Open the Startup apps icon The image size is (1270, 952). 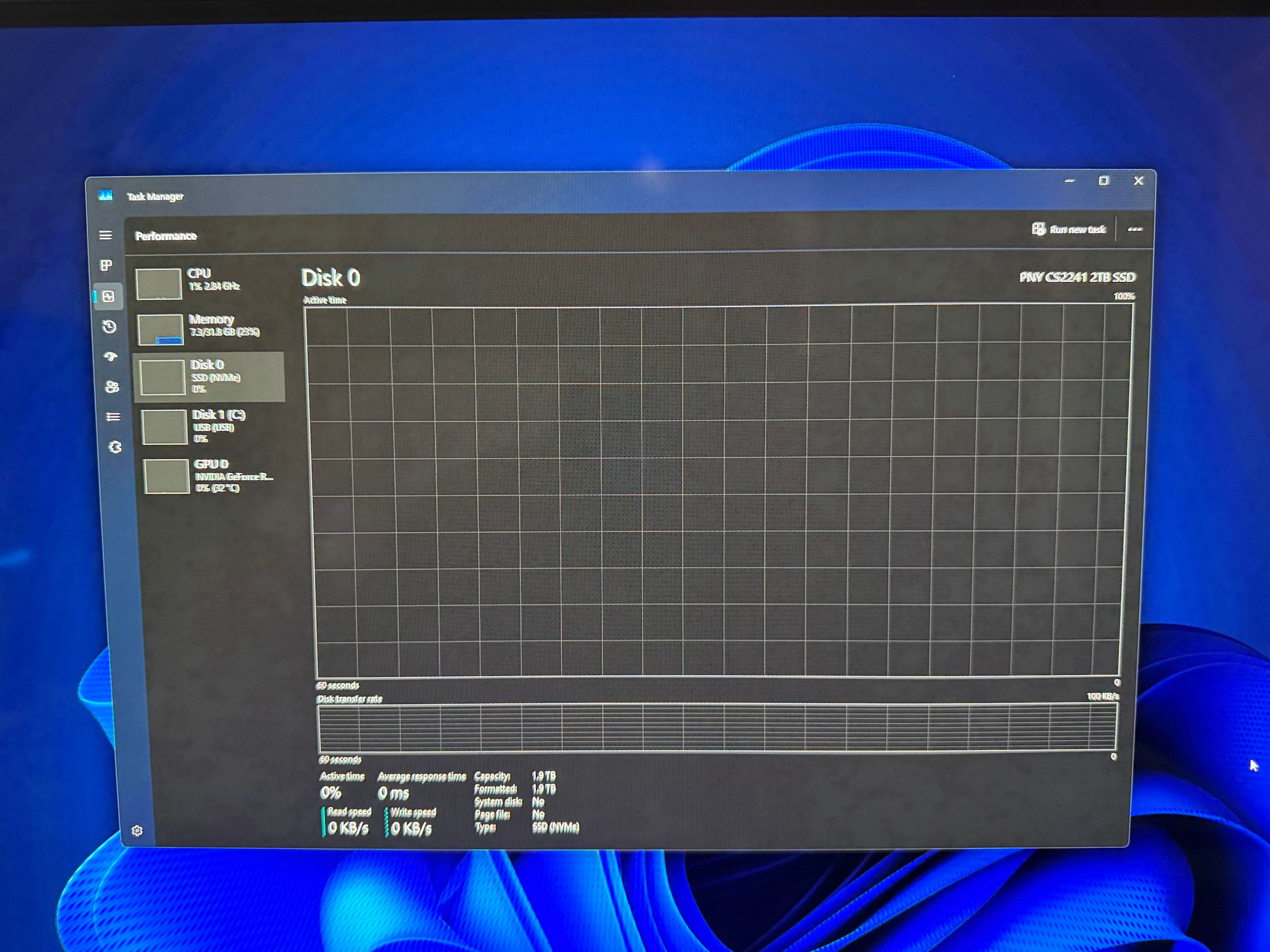pyautogui.click(x=111, y=356)
